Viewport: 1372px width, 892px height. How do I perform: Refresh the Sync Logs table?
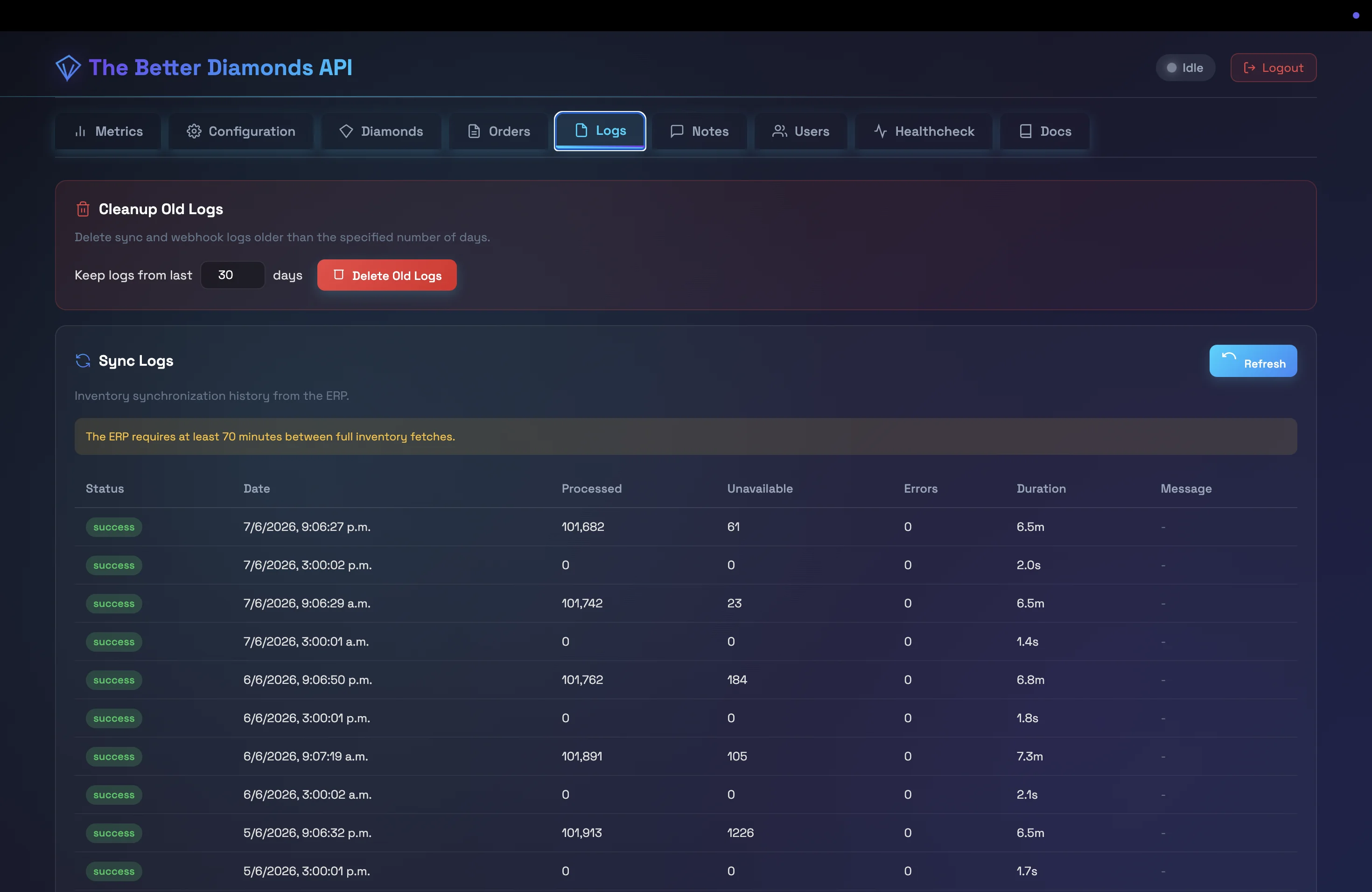click(1253, 361)
